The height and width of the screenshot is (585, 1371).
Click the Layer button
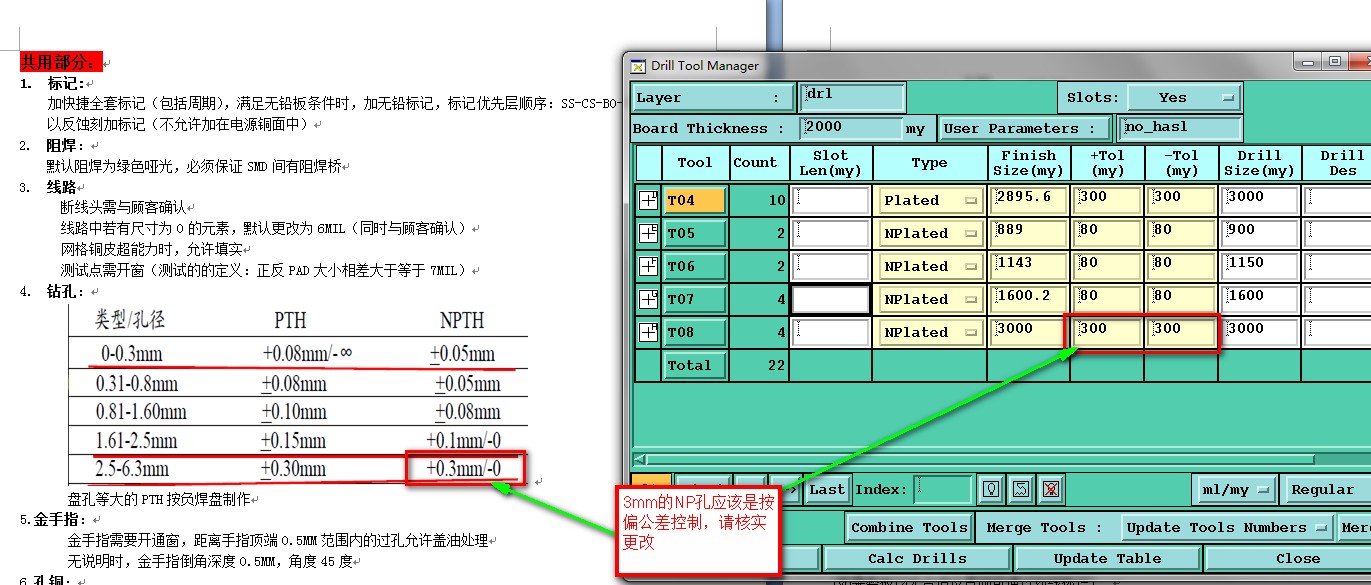click(713, 98)
